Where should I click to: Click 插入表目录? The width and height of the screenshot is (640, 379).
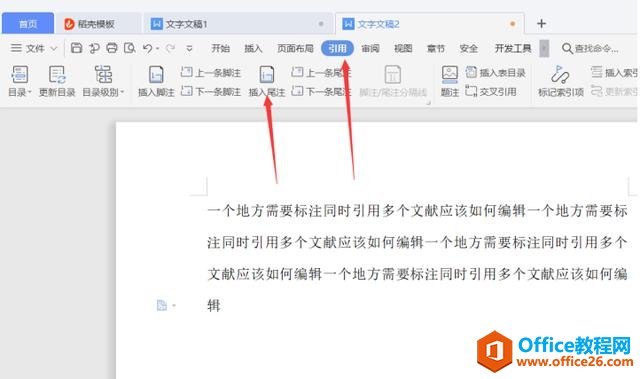tap(496, 73)
